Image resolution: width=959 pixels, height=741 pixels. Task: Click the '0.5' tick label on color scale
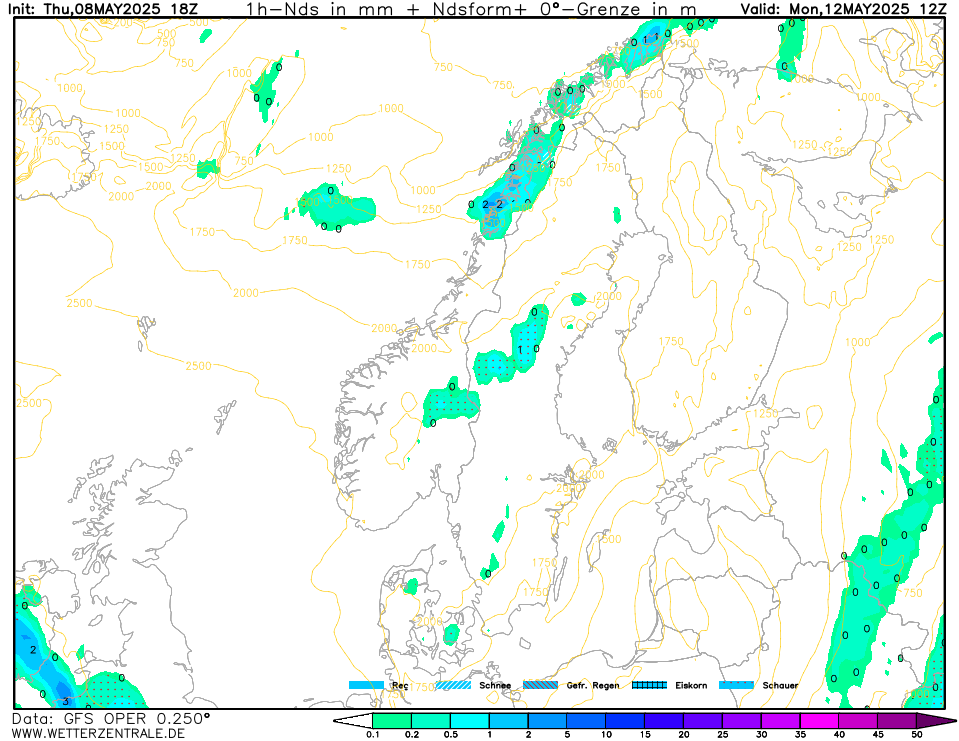pyautogui.click(x=451, y=735)
